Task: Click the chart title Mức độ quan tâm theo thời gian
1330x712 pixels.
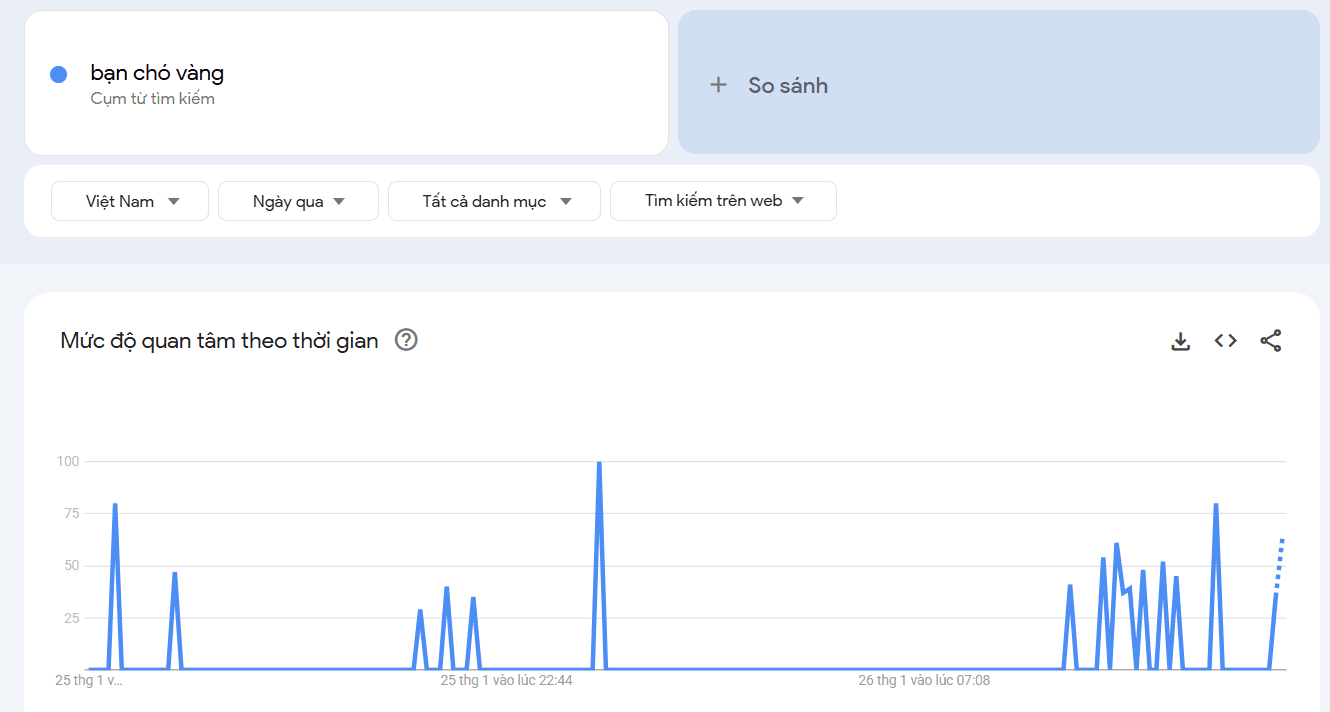Action: click(x=220, y=341)
